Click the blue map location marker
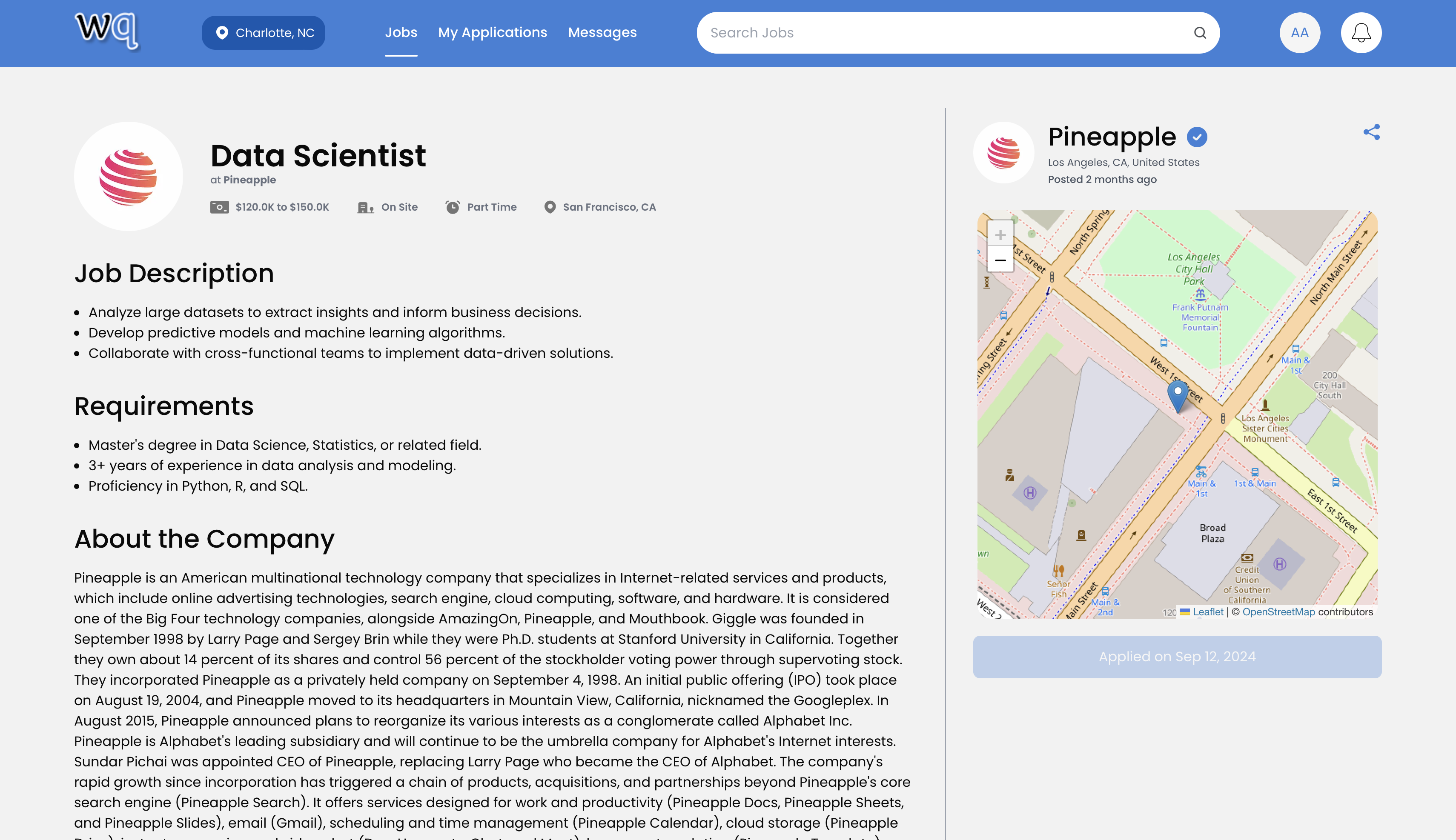Screen dimensions: 1456x840 1177,395
